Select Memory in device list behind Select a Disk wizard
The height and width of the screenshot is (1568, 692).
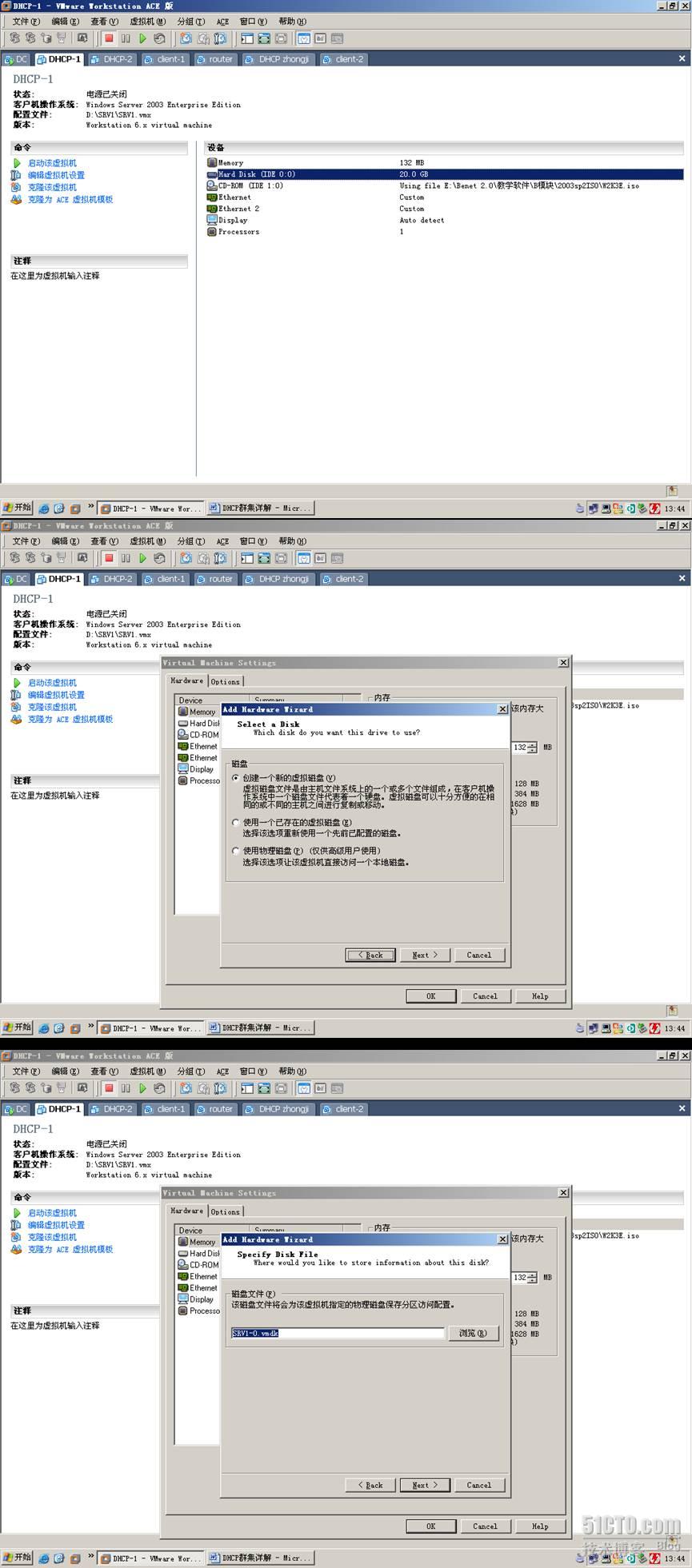[x=198, y=712]
